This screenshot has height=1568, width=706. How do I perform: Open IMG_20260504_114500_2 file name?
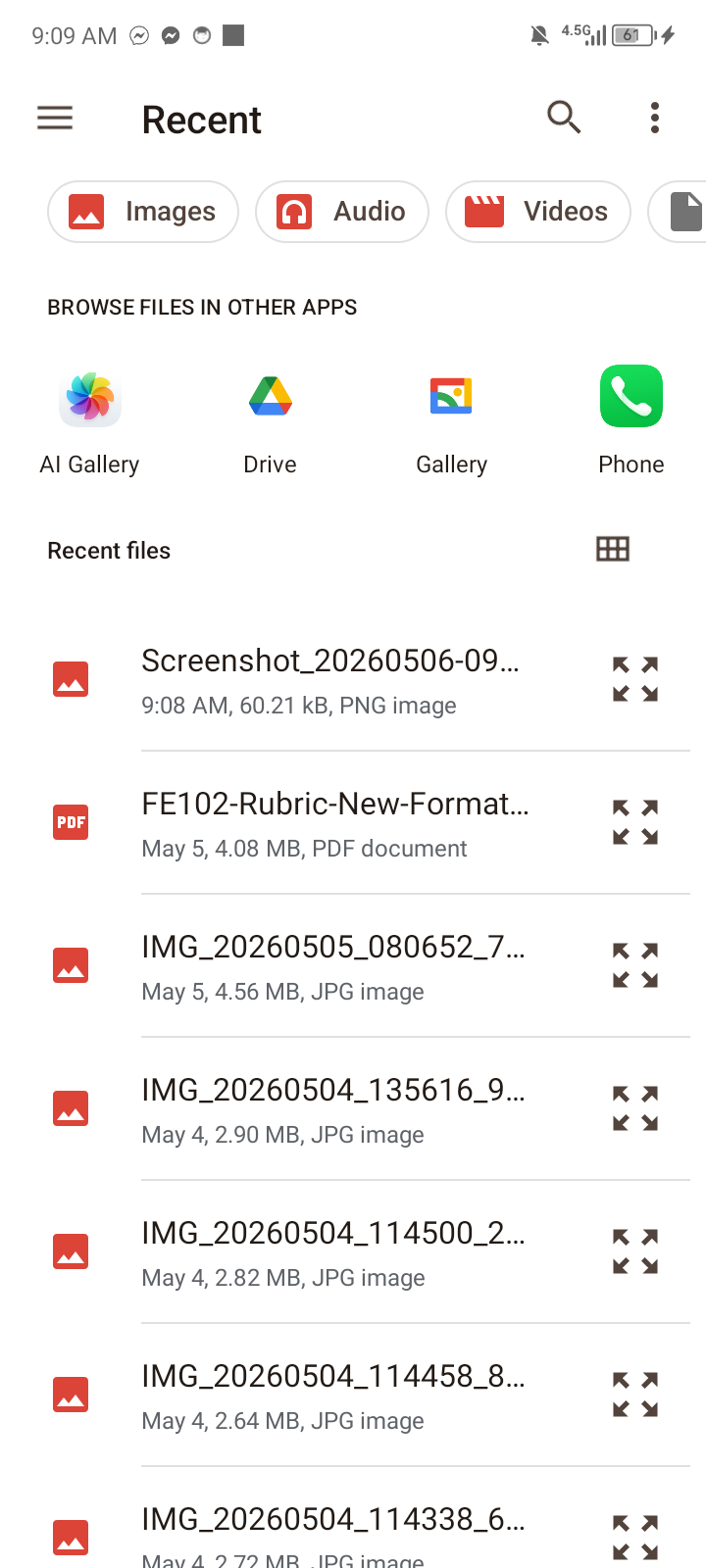(333, 1233)
